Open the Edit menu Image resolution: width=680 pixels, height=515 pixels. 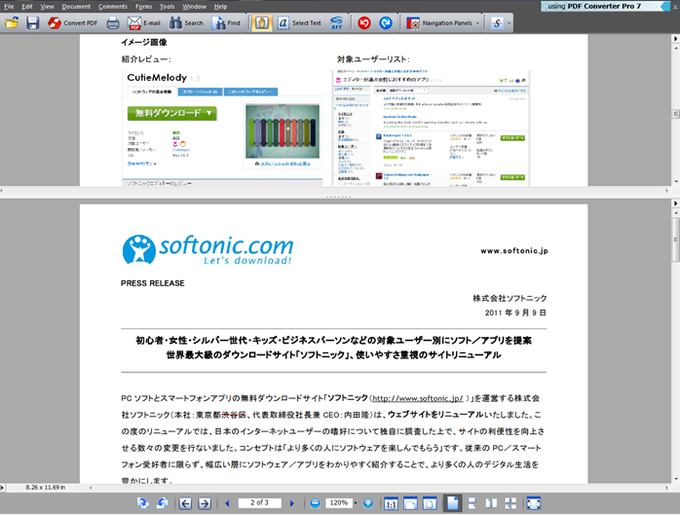pyautogui.click(x=27, y=7)
